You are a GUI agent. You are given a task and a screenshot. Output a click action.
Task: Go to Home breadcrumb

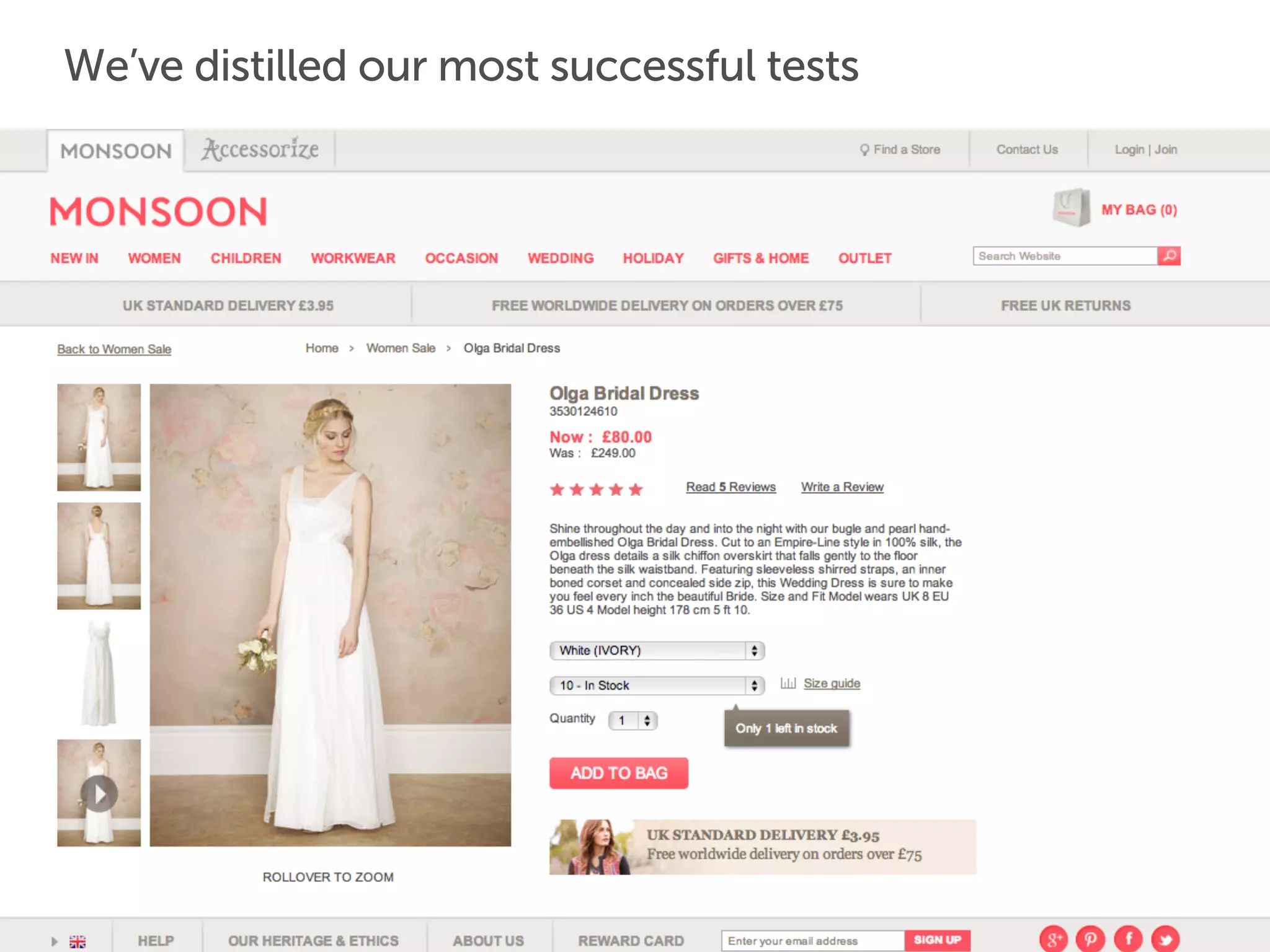pos(322,348)
